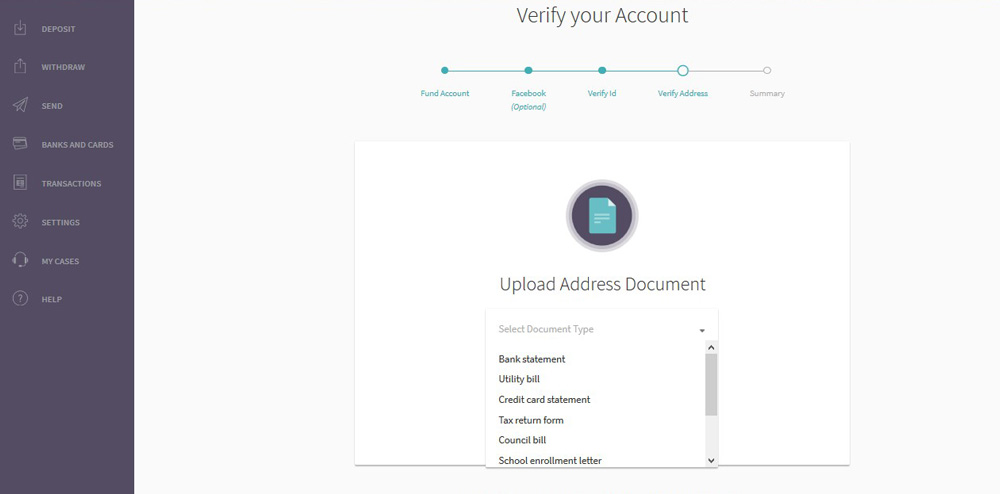Image resolution: width=1000 pixels, height=494 pixels.
Task: Select Tax return form option
Action: pyautogui.click(x=531, y=420)
